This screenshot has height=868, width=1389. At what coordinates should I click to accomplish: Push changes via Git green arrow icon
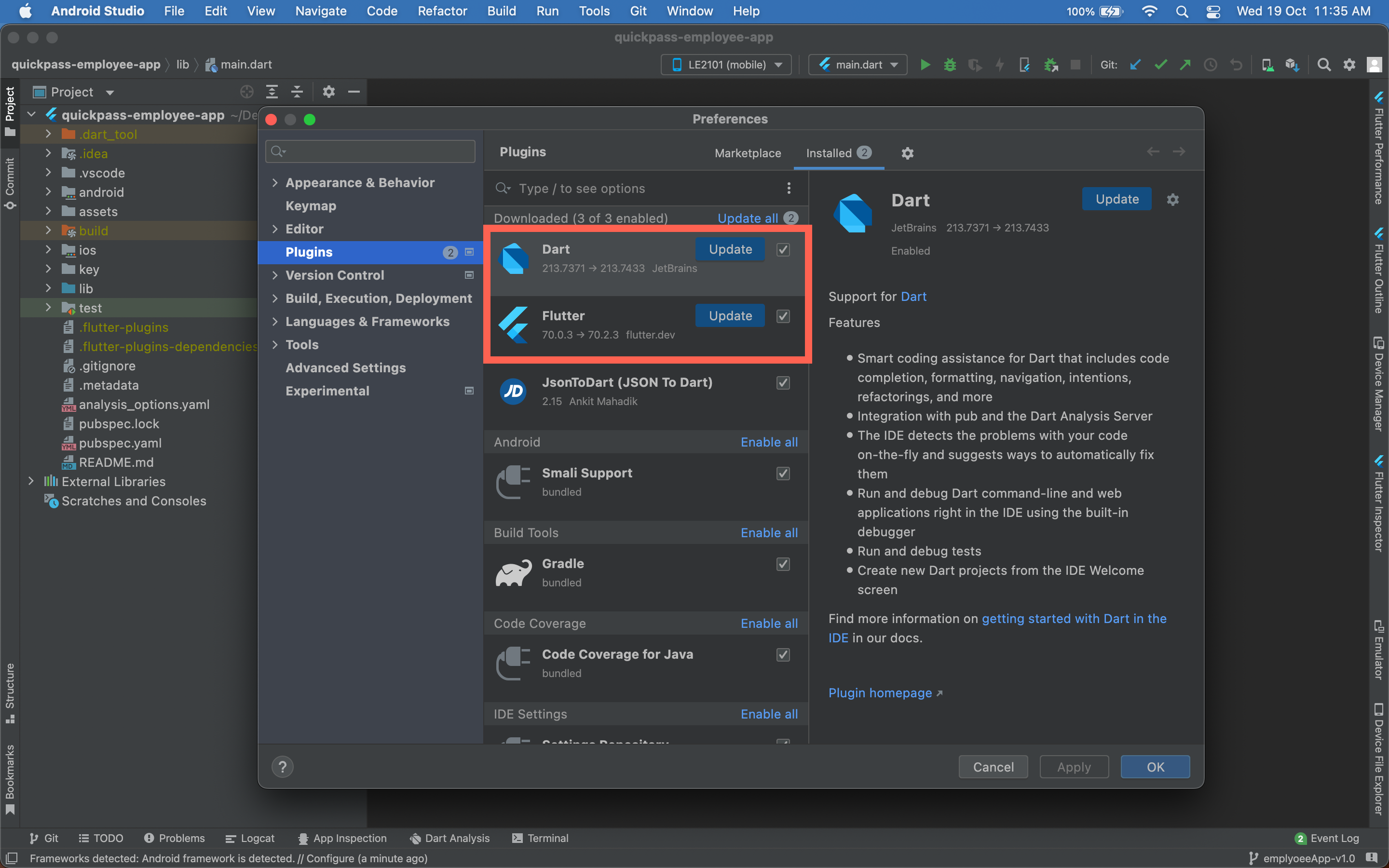(x=1185, y=65)
